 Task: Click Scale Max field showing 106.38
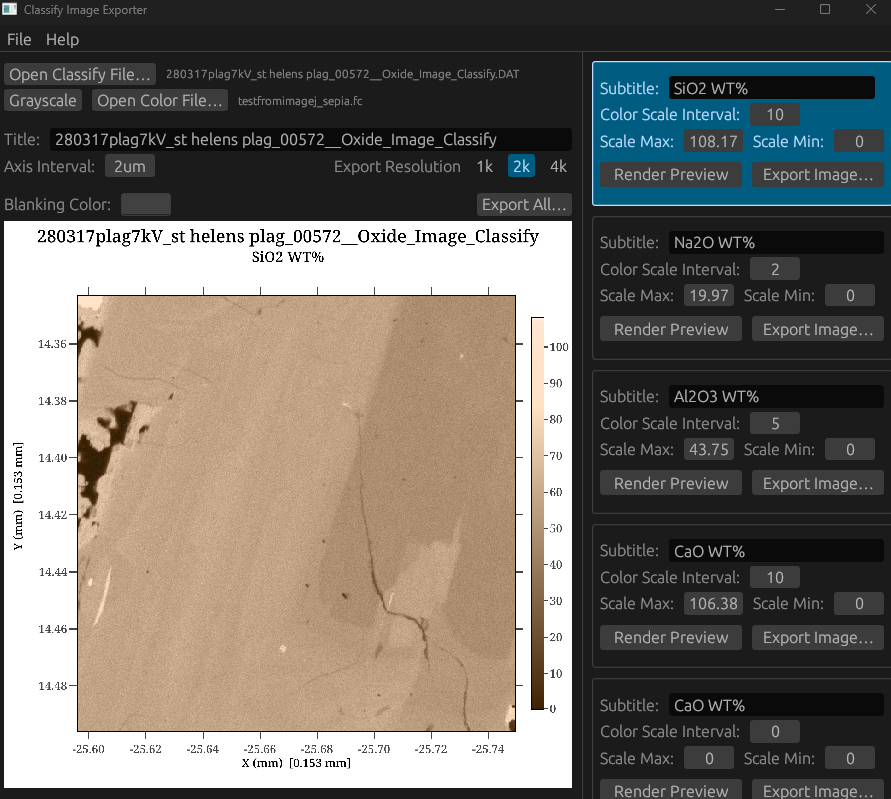[x=713, y=604]
